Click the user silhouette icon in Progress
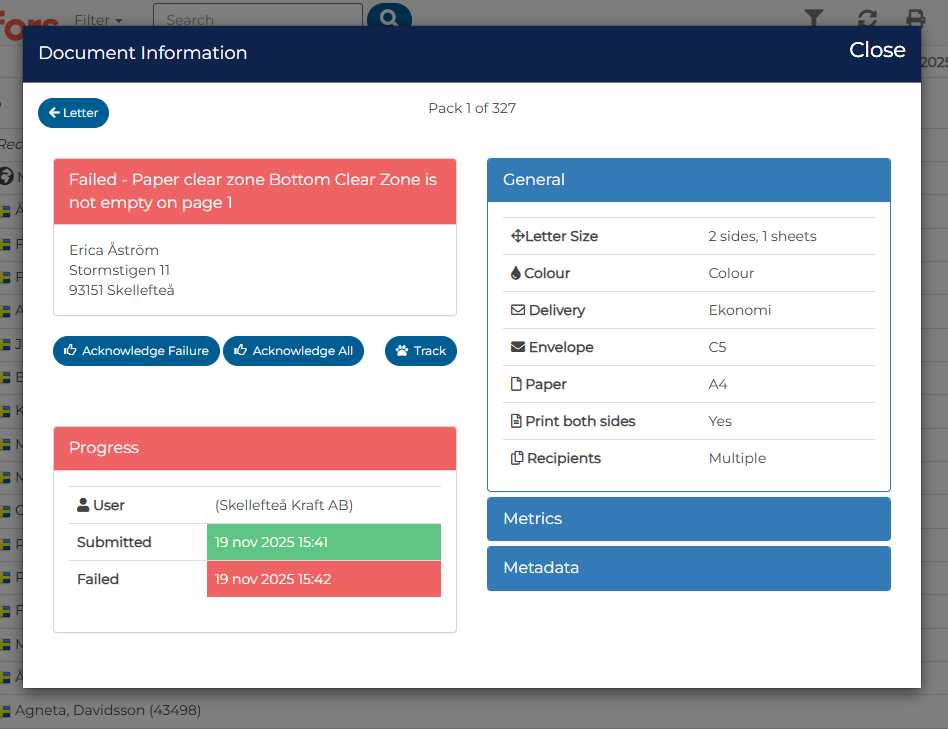 click(x=83, y=505)
